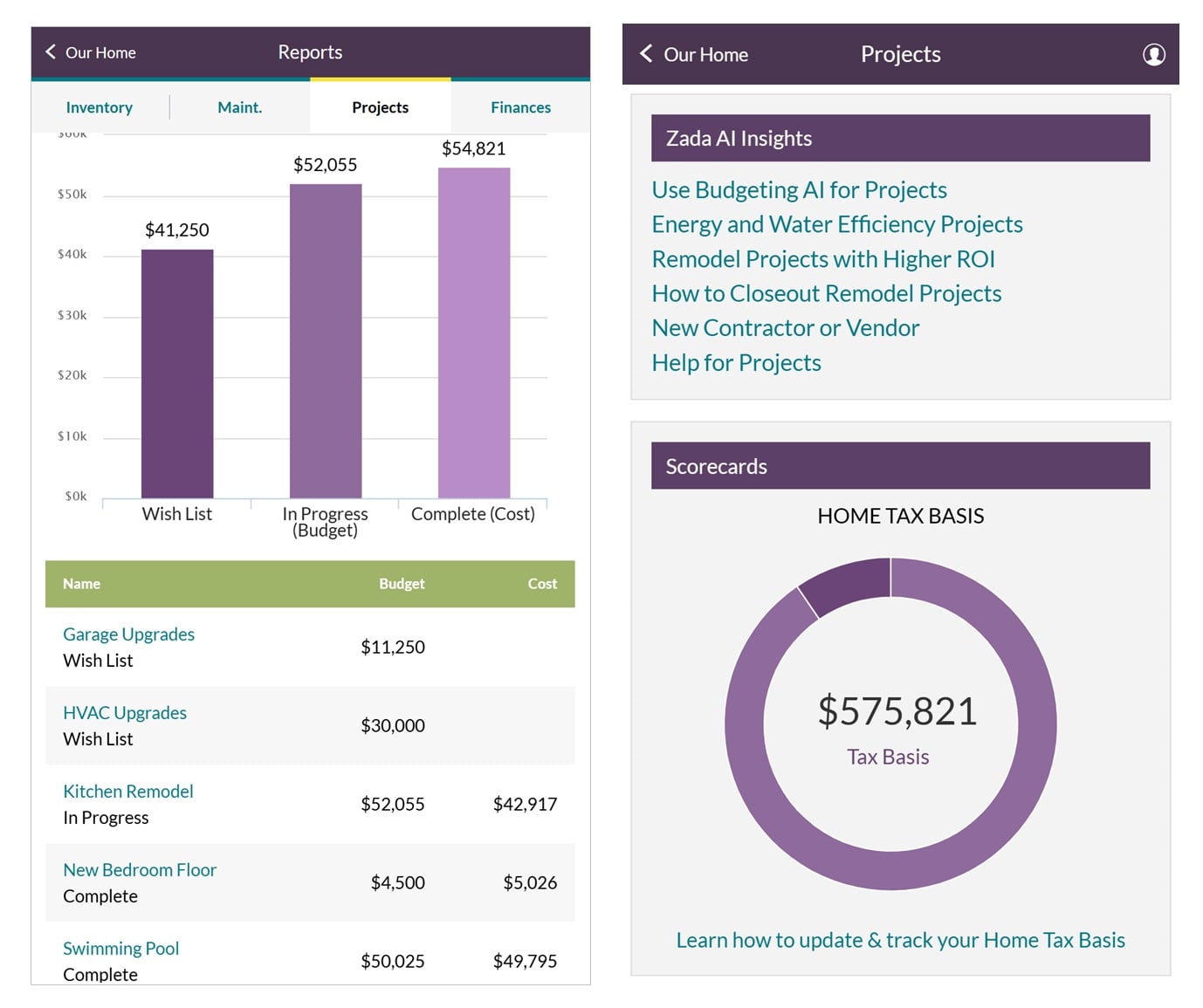Open Remodel Projects with Higher ROI

pyautogui.click(x=823, y=258)
